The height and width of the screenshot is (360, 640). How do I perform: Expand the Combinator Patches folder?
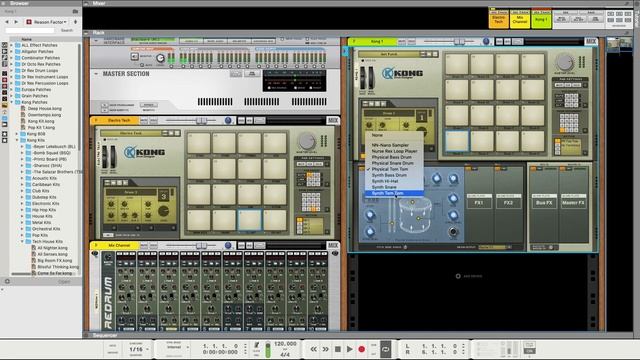coord(11,58)
